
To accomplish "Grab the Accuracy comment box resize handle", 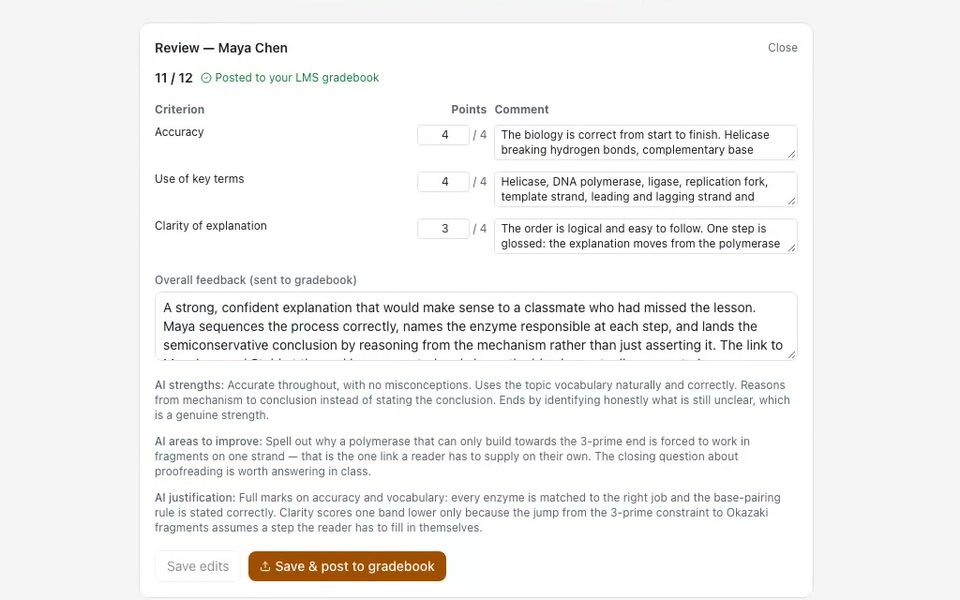I will [x=792, y=154].
